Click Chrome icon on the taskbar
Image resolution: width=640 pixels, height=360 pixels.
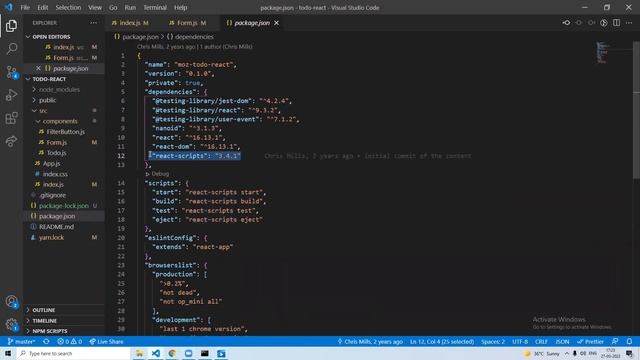tap(172, 353)
